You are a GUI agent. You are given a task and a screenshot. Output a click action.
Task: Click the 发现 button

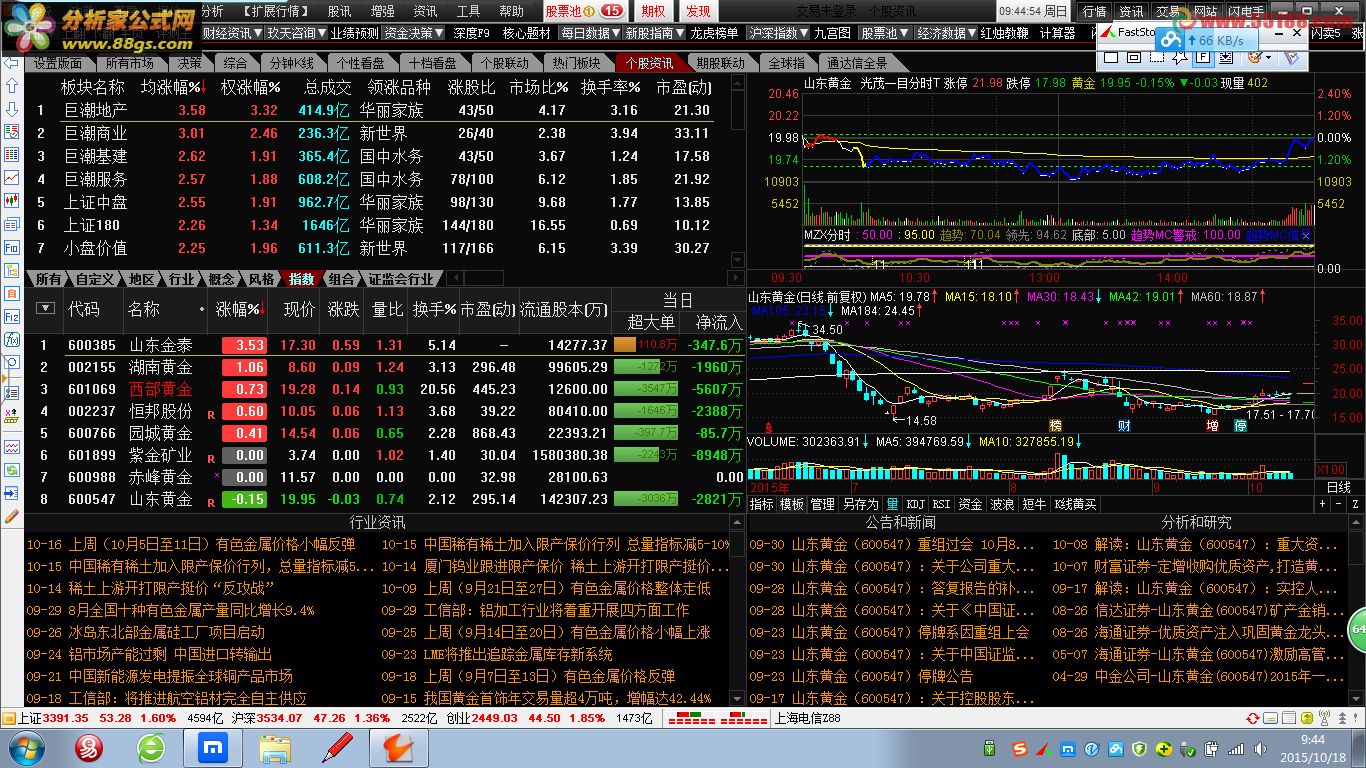(x=698, y=11)
